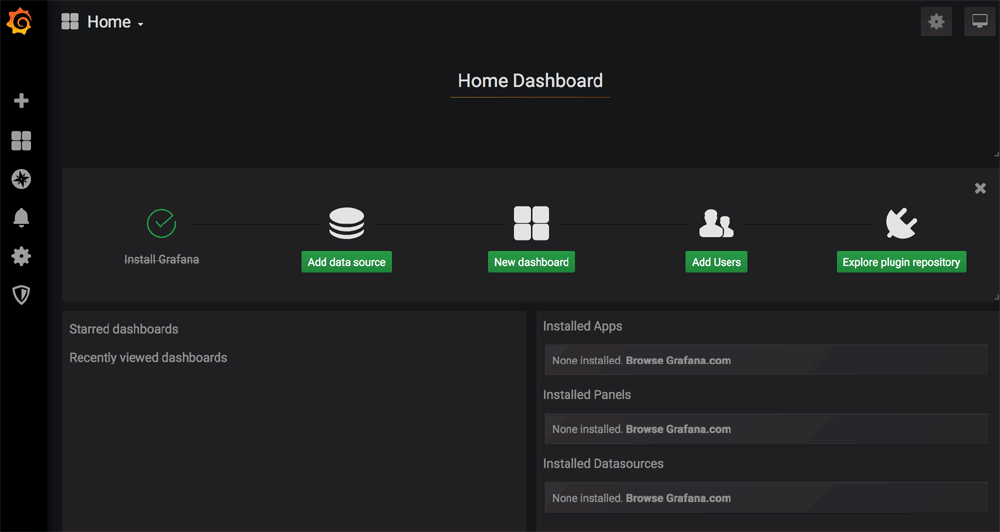Open Alerting bell icon in sidebar

pyautogui.click(x=21, y=218)
